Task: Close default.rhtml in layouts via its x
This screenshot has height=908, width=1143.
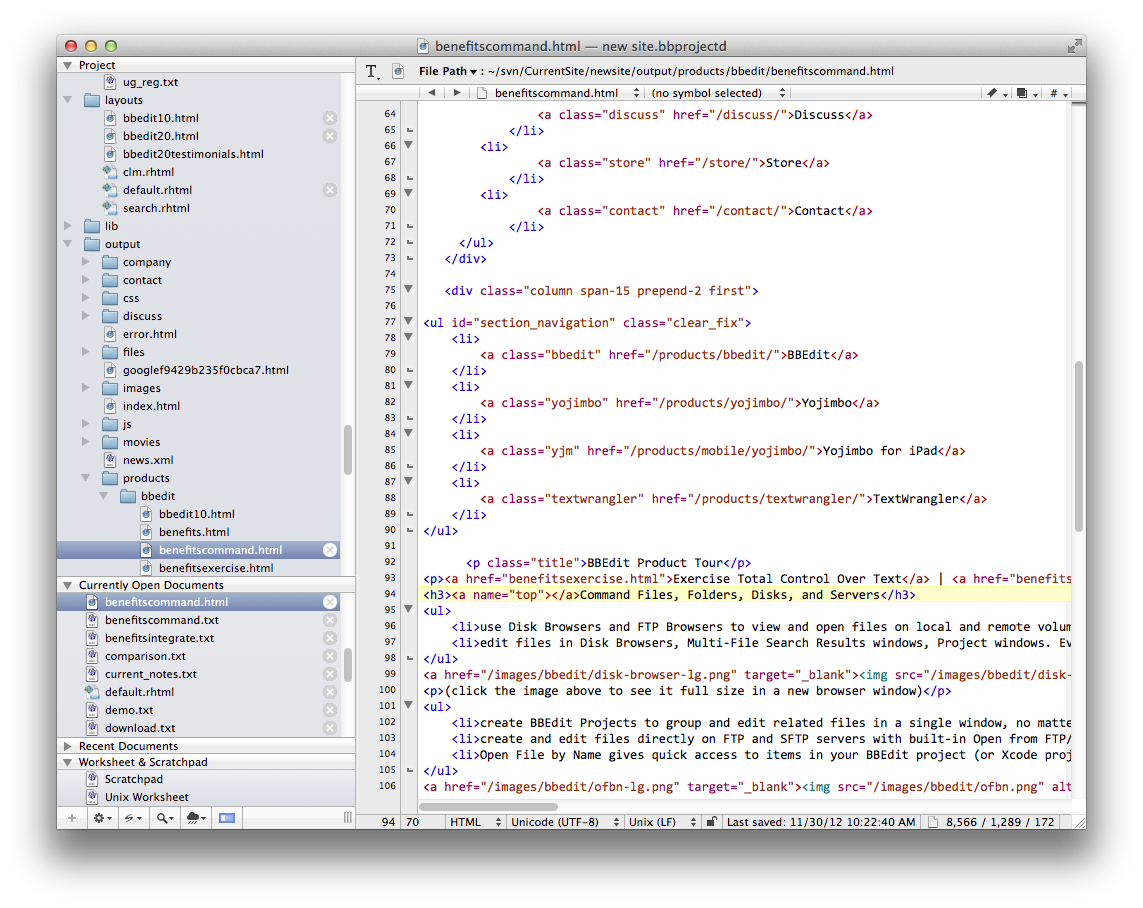Action: click(x=330, y=190)
